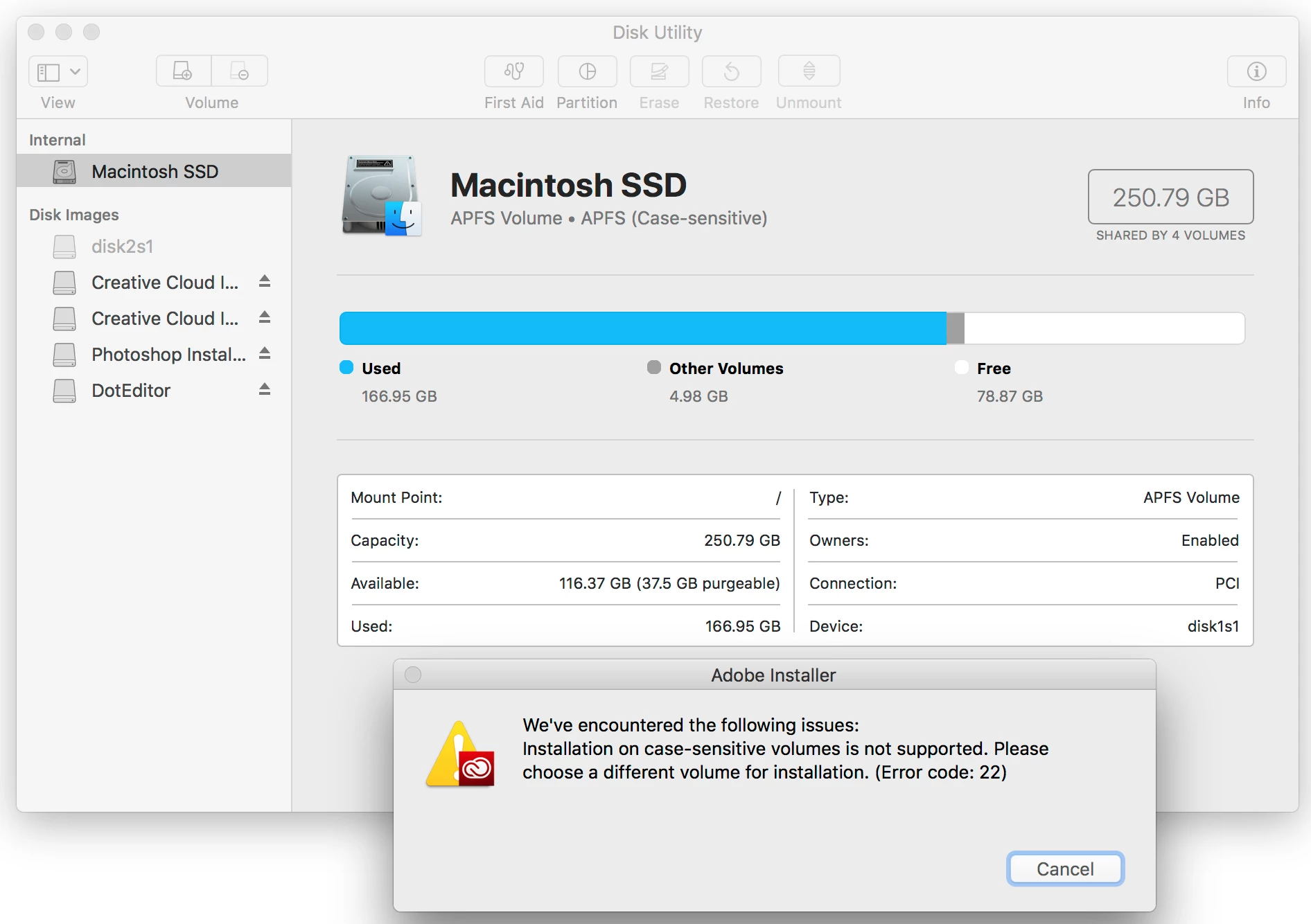
Task: Click the 'disk1s1' device value
Action: click(1213, 626)
